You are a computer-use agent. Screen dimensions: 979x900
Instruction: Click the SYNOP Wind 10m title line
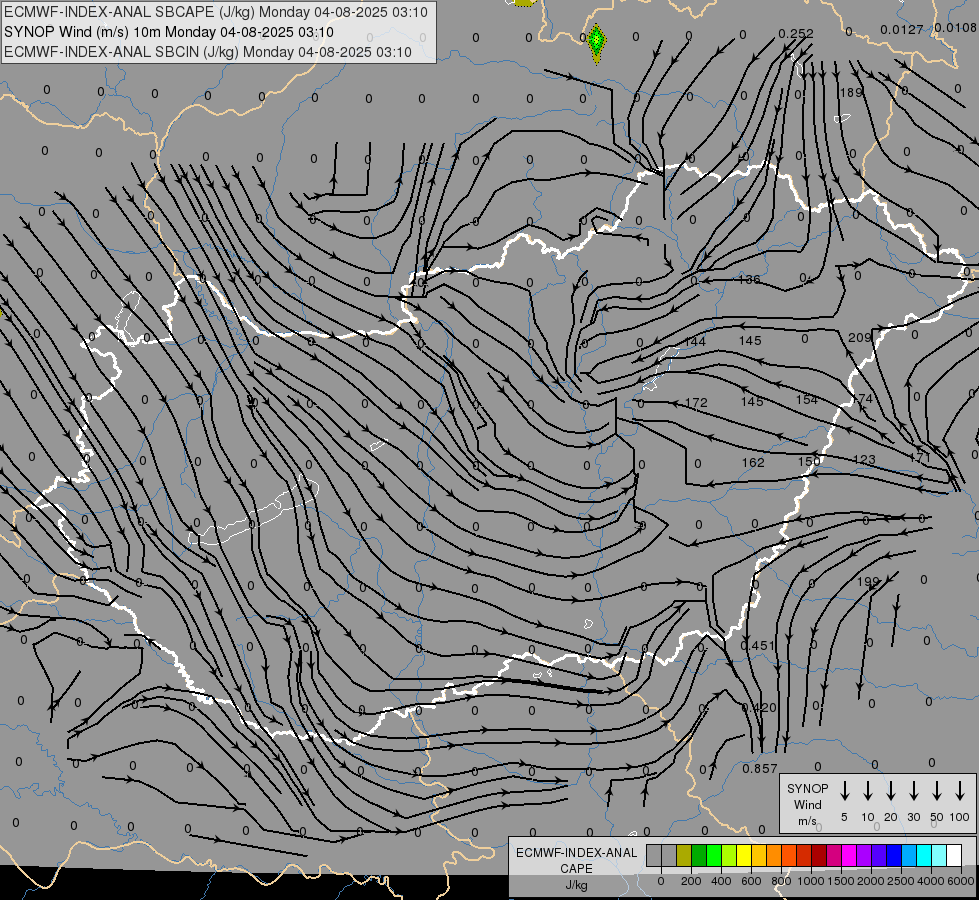click(169, 32)
